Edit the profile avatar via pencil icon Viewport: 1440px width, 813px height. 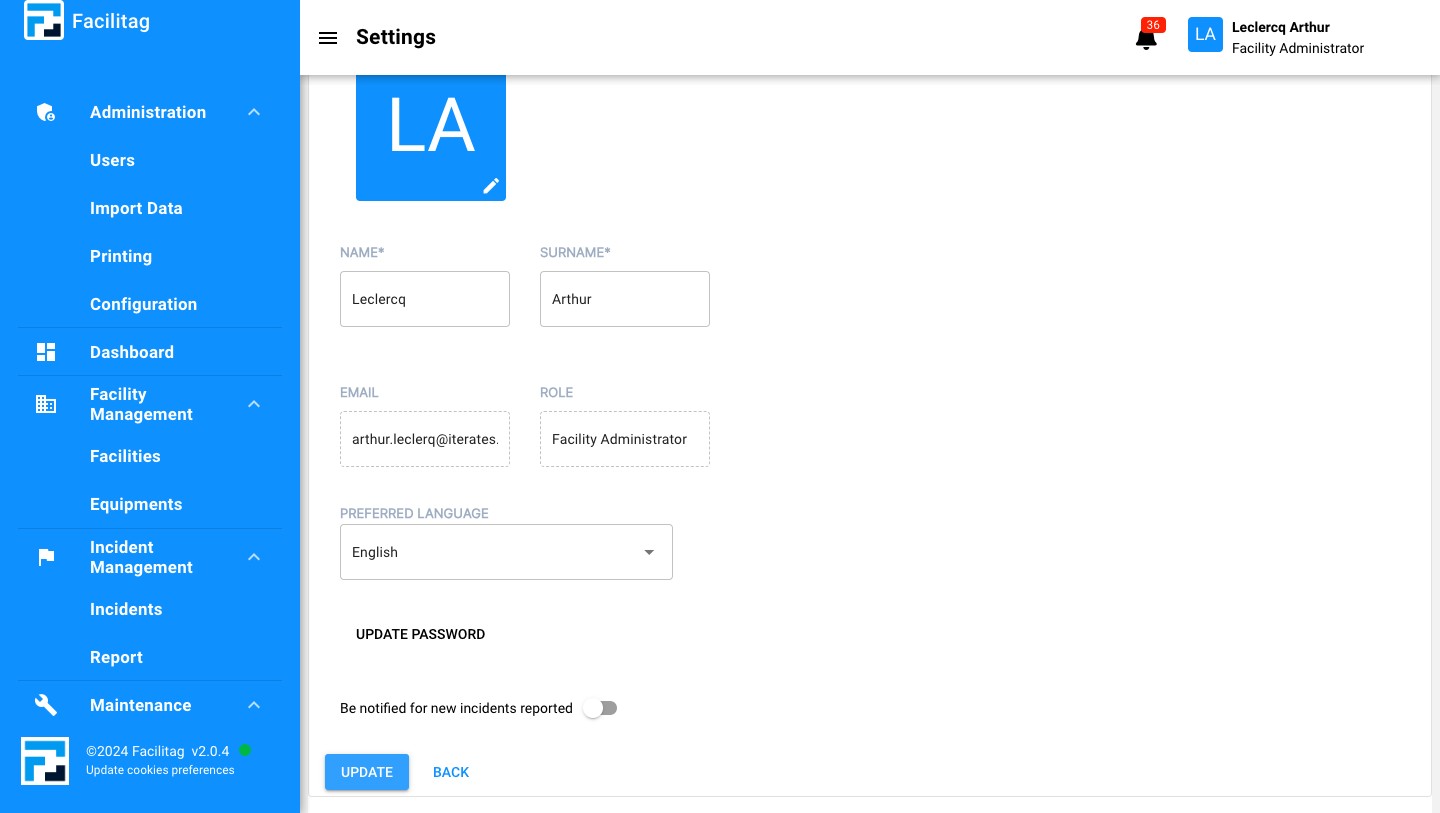pos(491,186)
